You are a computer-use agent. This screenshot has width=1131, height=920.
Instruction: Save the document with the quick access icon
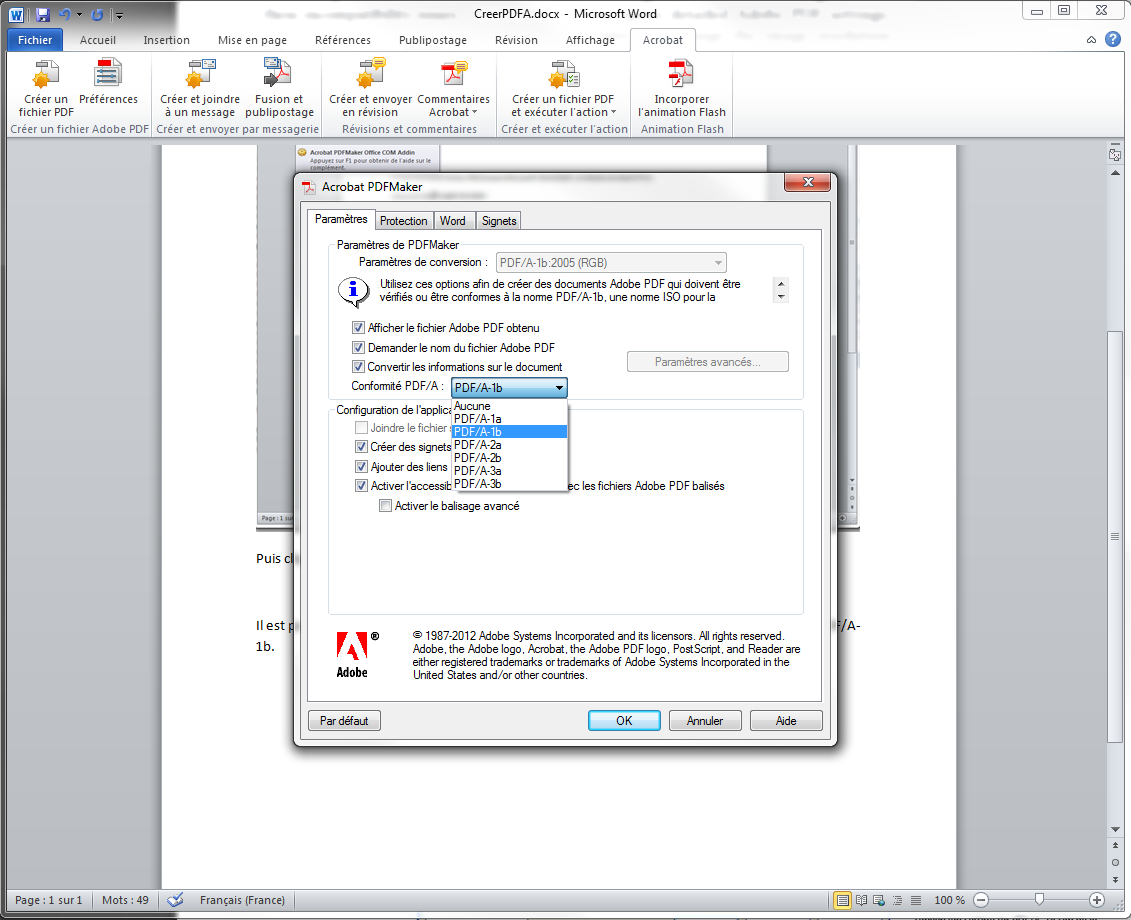[43, 15]
